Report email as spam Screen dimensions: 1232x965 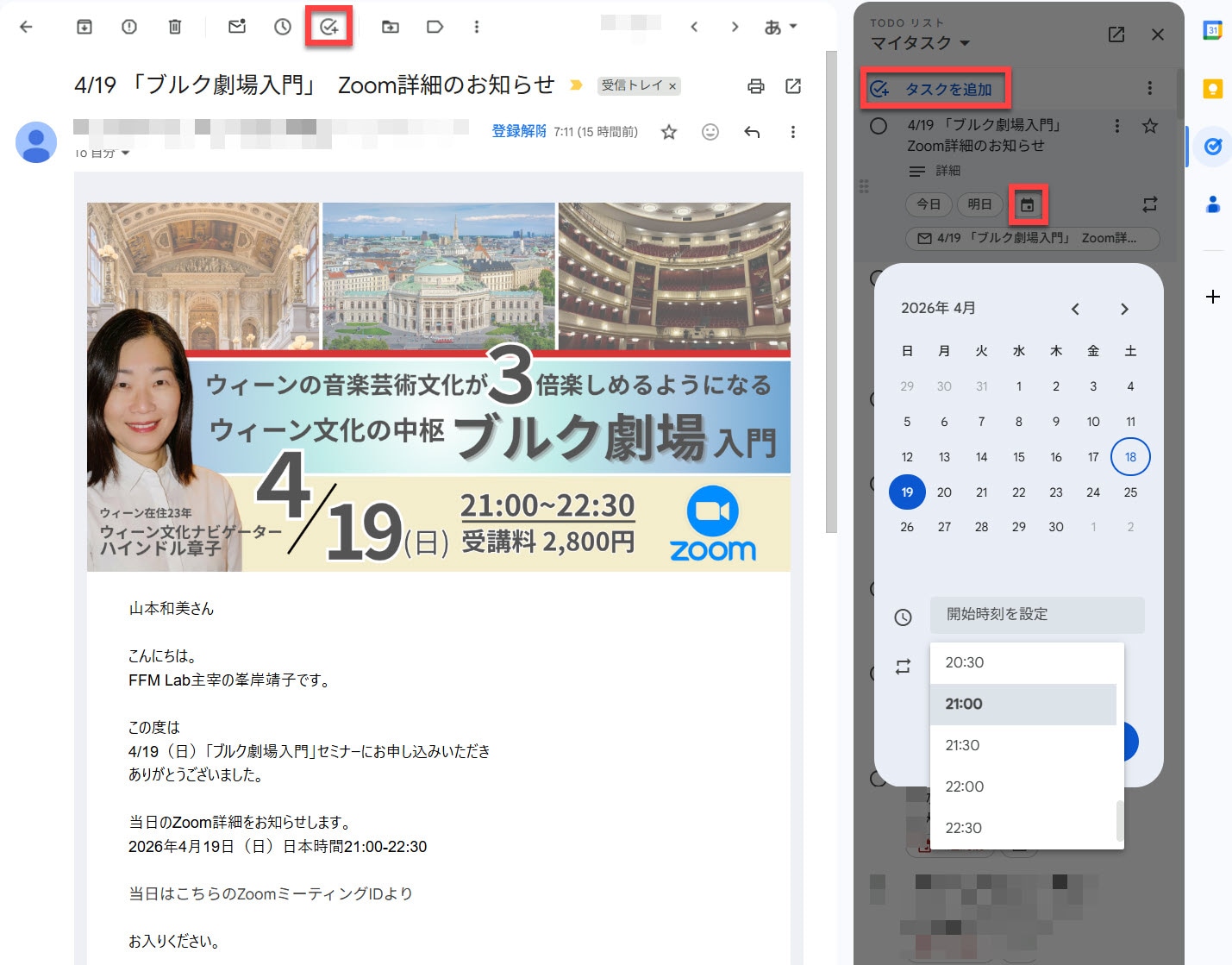[129, 27]
